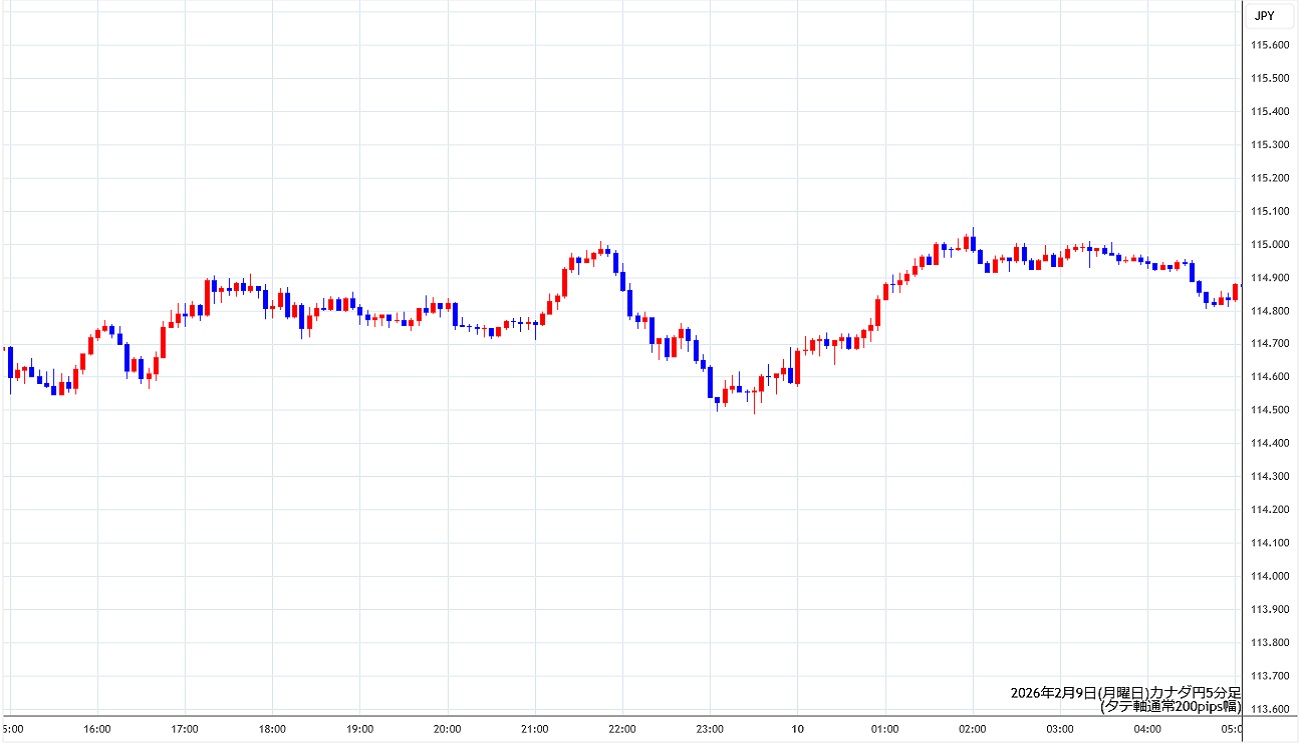
Task: Select the 17:00 time axis marker
Action: click(185, 728)
